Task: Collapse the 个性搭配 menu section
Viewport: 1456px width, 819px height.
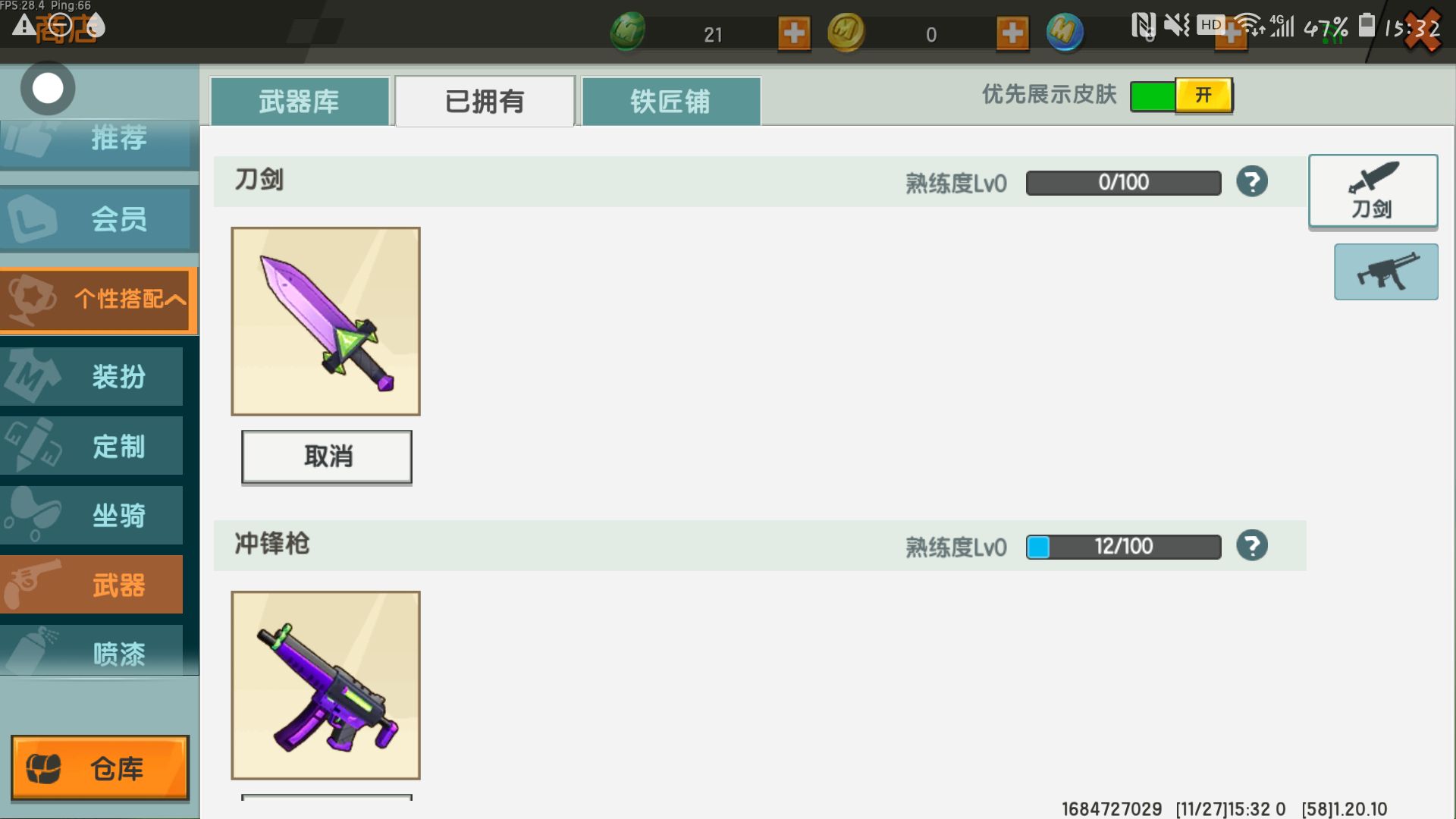Action: 99,300
